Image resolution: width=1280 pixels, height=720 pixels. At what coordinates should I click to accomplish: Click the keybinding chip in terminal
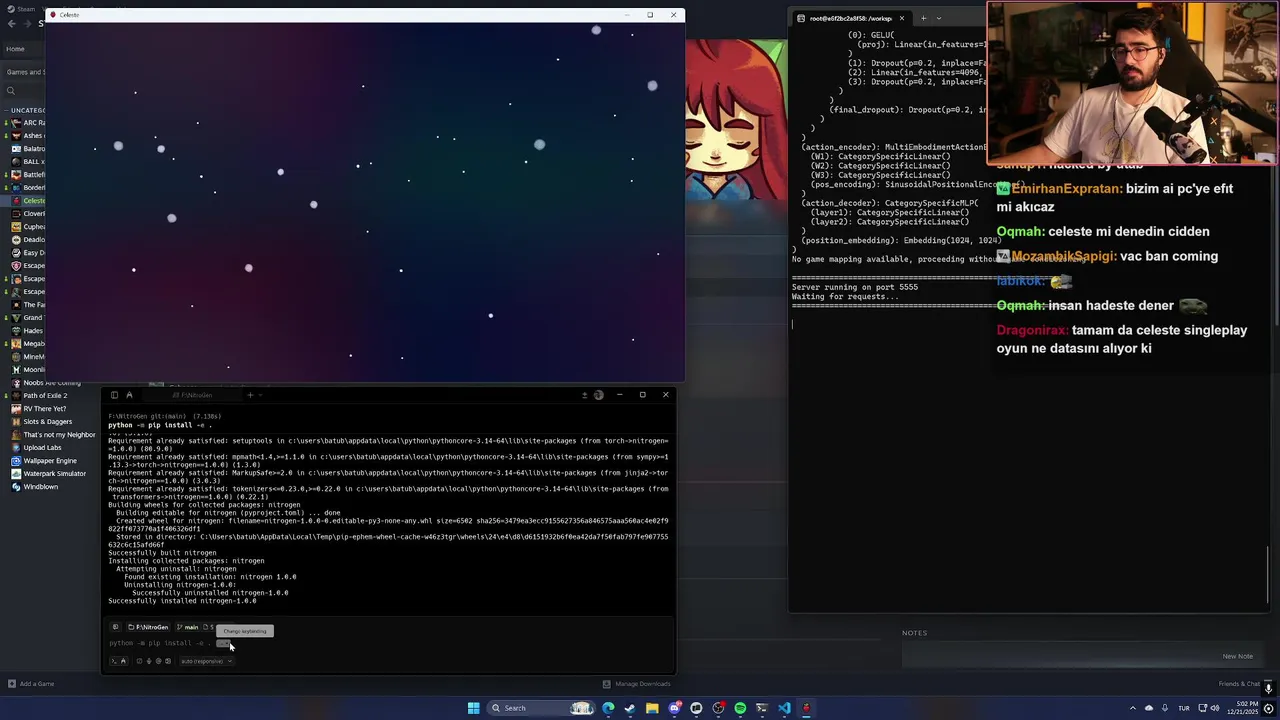(x=224, y=643)
